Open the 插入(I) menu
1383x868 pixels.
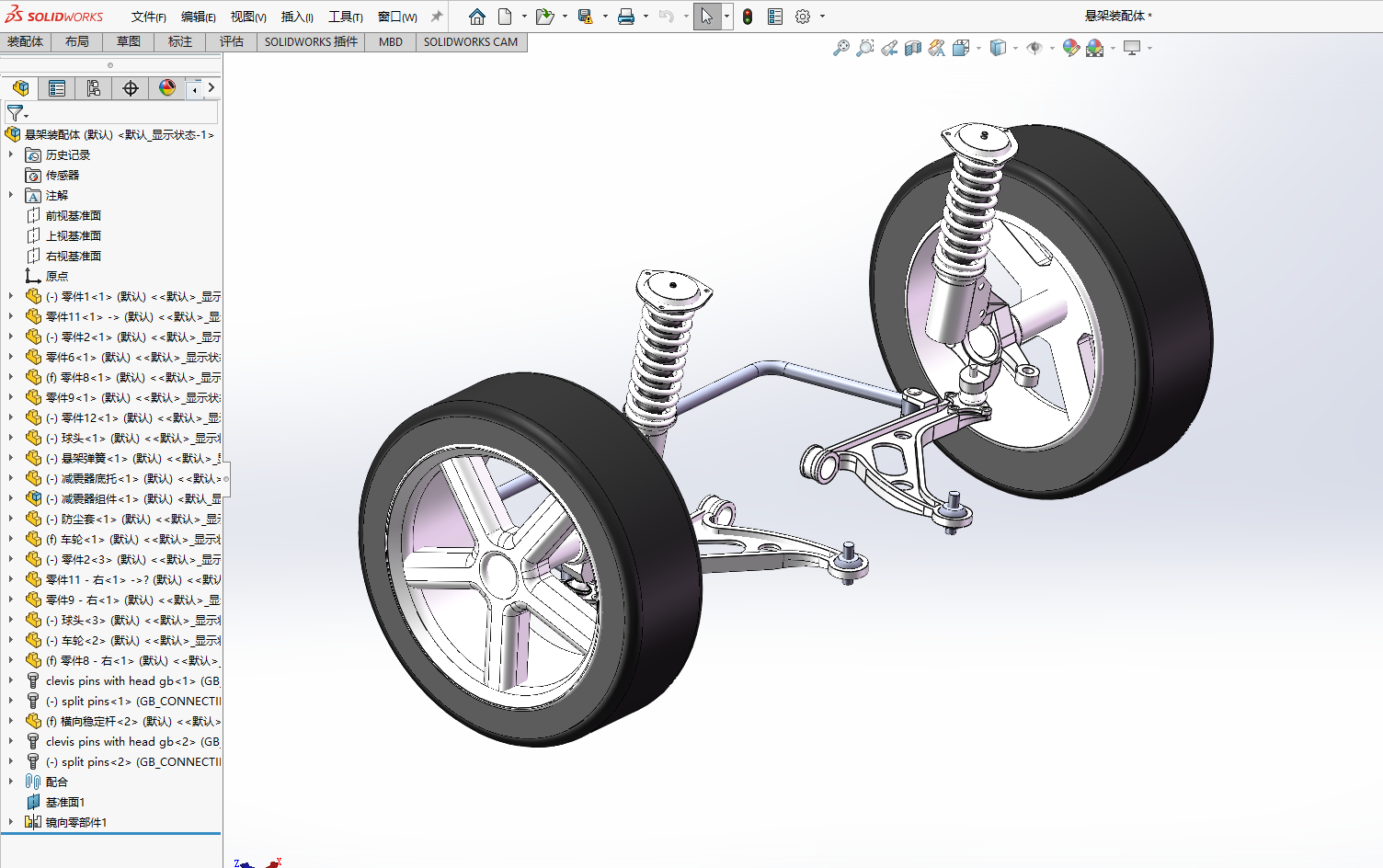coord(296,17)
